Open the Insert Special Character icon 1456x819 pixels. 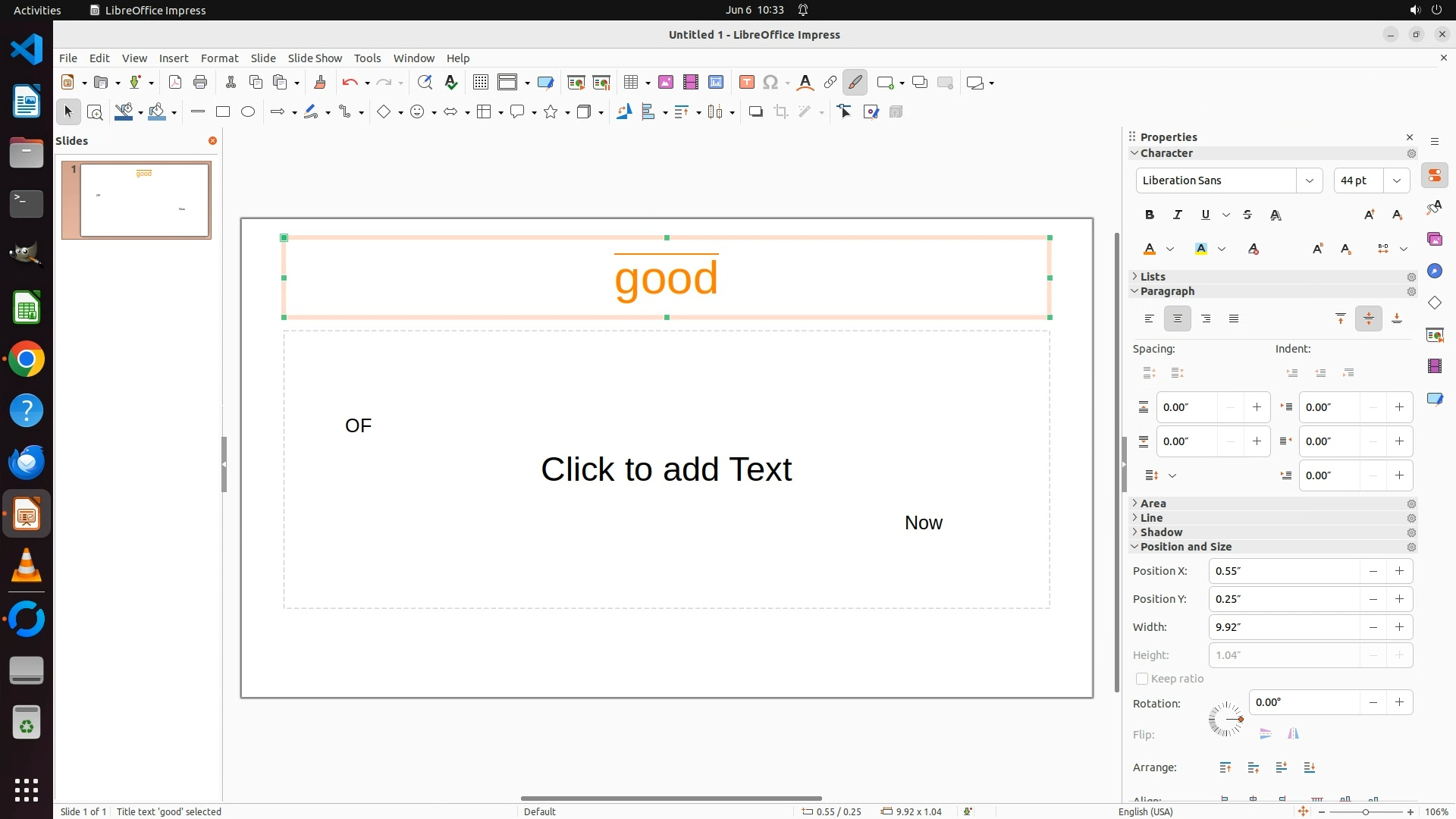[x=770, y=82]
